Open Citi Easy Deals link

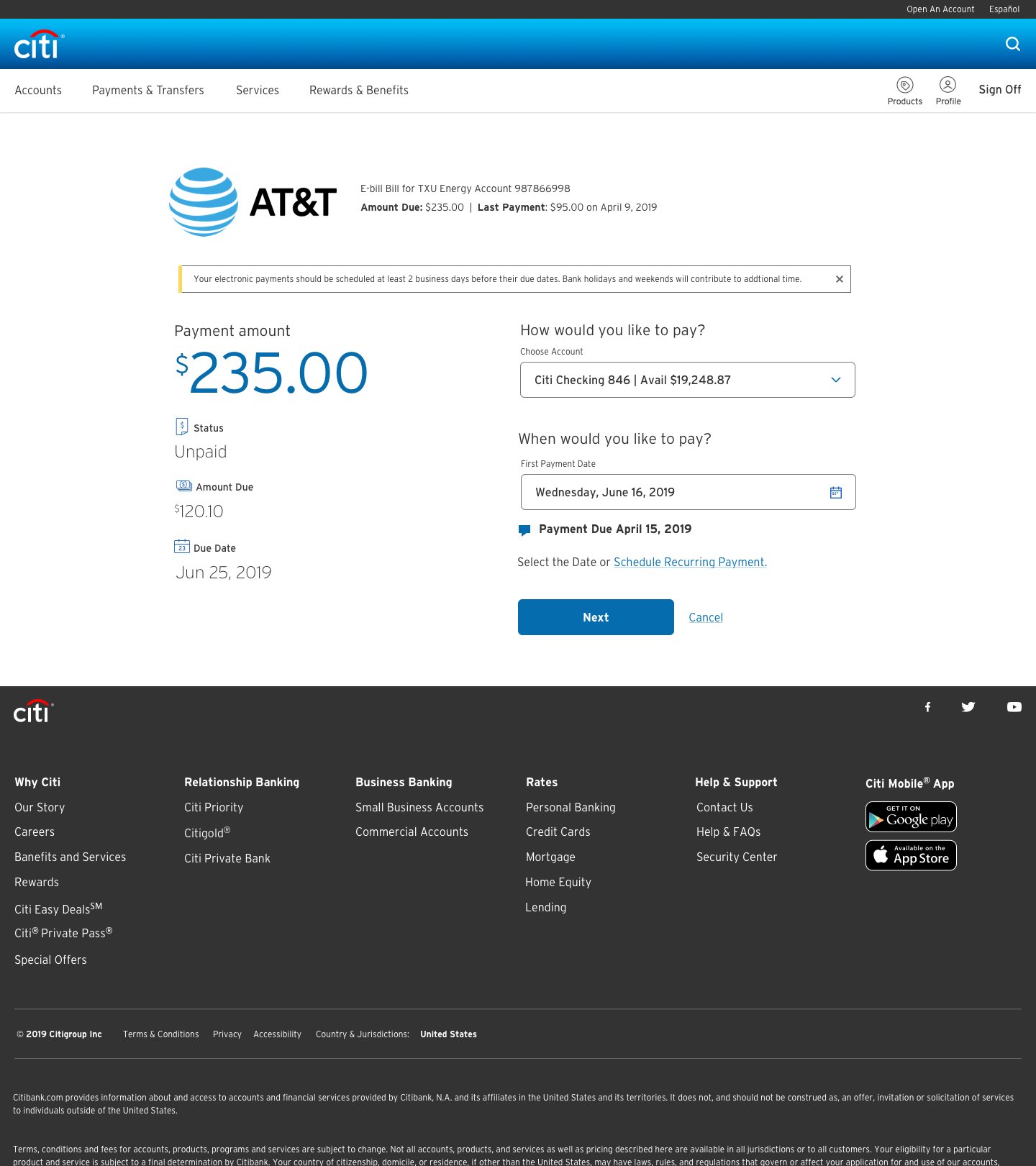point(58,908)
